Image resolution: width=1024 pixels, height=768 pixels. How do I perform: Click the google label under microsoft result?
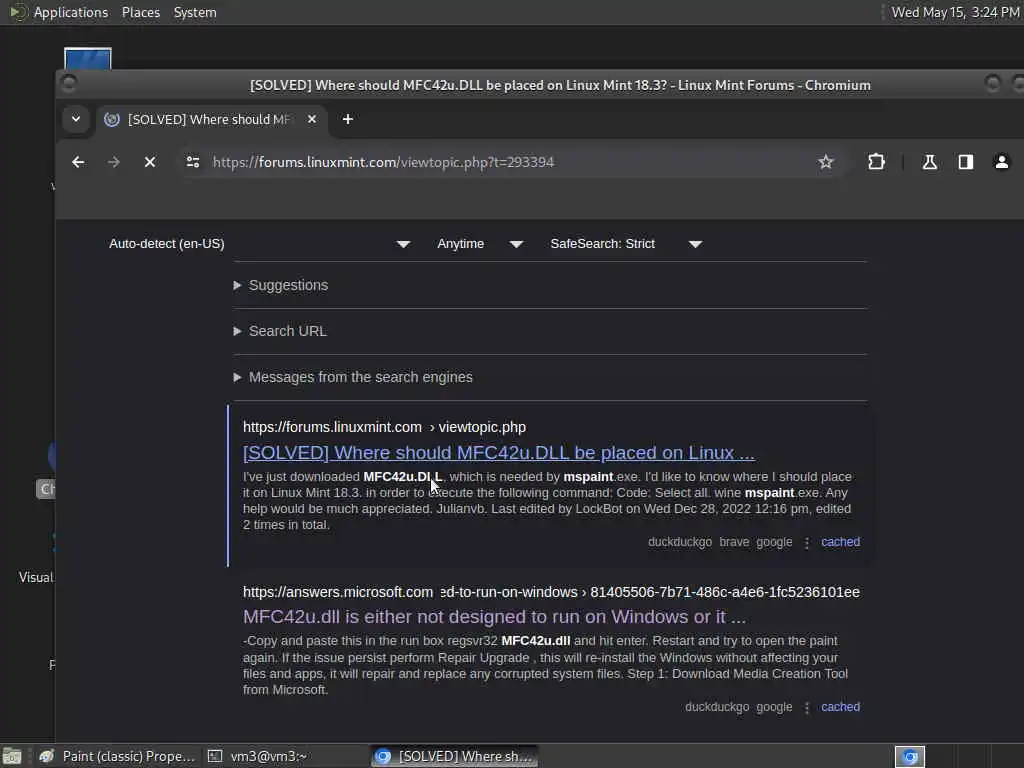coord(774,707)
